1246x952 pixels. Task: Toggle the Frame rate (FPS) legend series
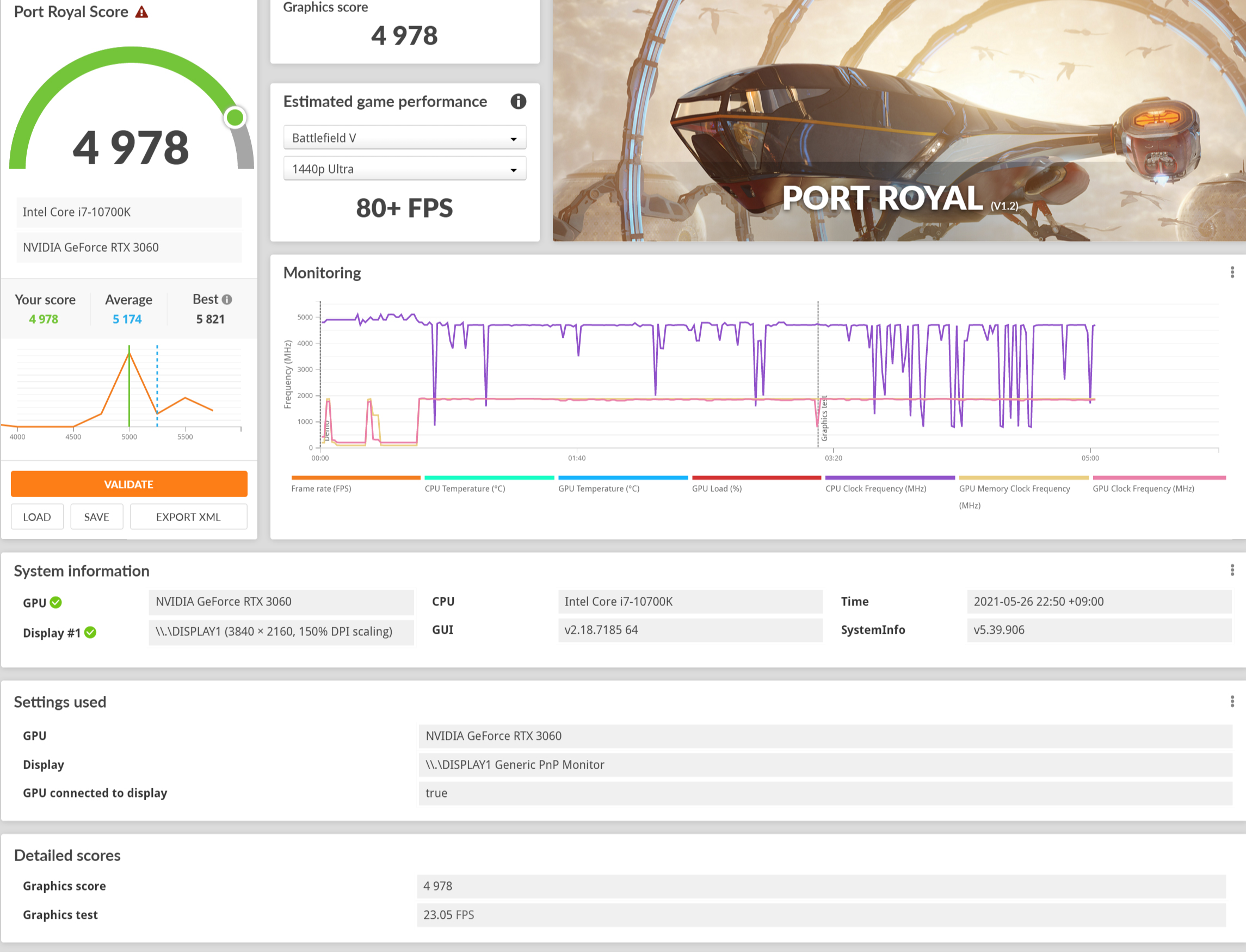tap(321, 488)
